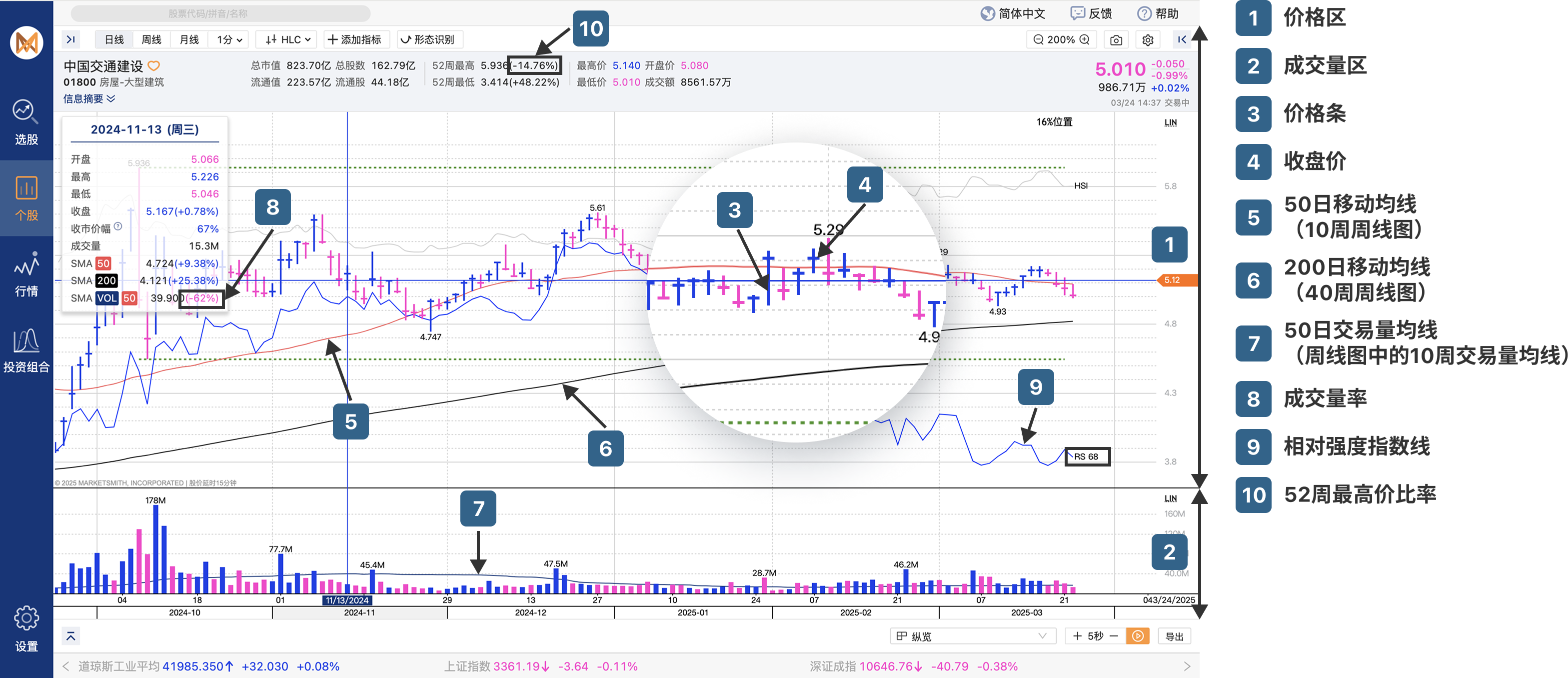Toggle the LIN scale on price chart
Image resolution: width=1568 pixels, height=678 pixels.
point(1170,122)
